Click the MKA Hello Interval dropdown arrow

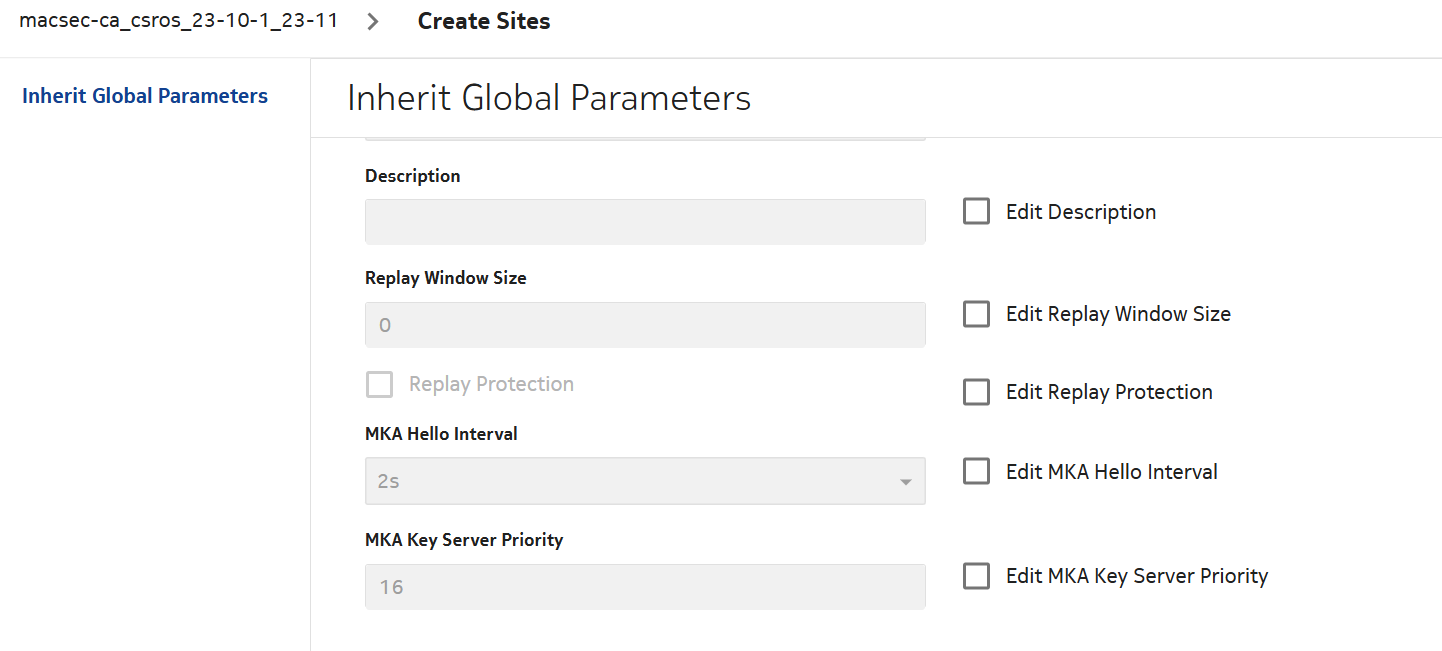coord(905,482)
